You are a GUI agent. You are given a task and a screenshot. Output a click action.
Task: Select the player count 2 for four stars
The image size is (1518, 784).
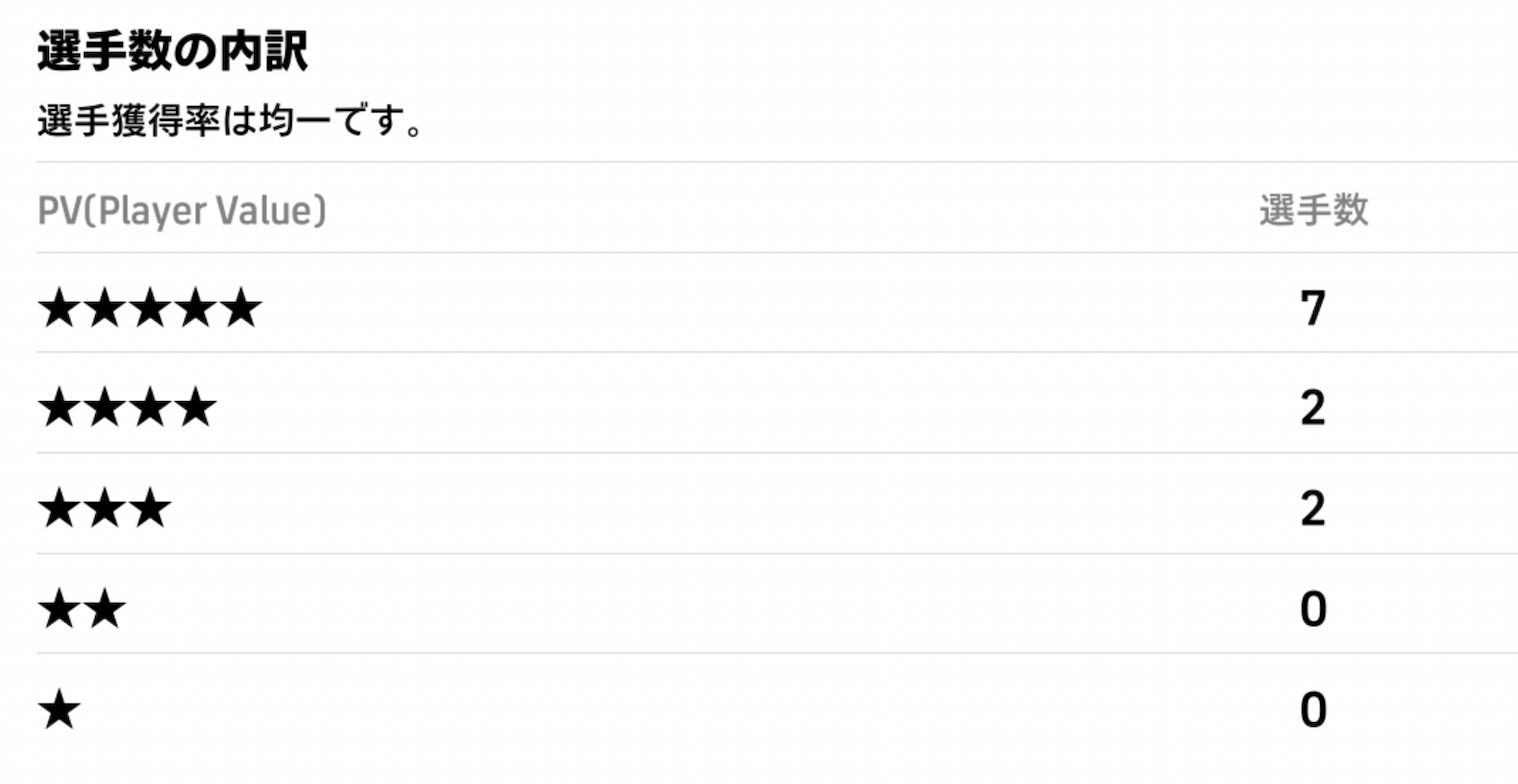(1313, 409)
